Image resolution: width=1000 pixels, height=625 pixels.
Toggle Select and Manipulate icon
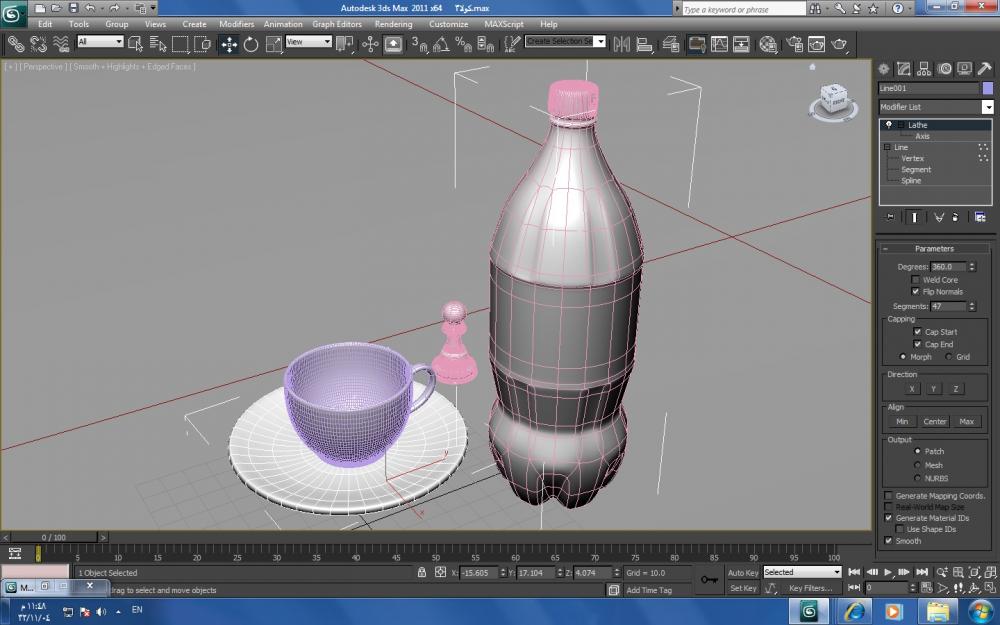[370, 43]
